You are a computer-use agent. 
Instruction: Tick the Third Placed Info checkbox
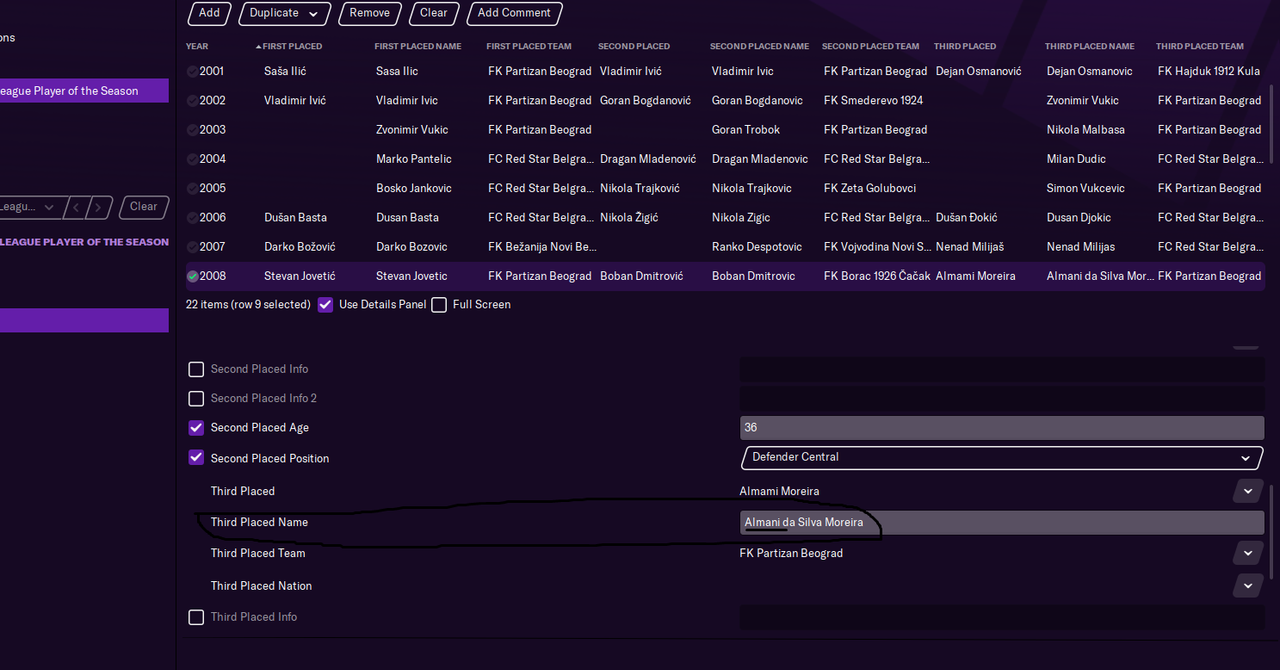tap(196, 617)
